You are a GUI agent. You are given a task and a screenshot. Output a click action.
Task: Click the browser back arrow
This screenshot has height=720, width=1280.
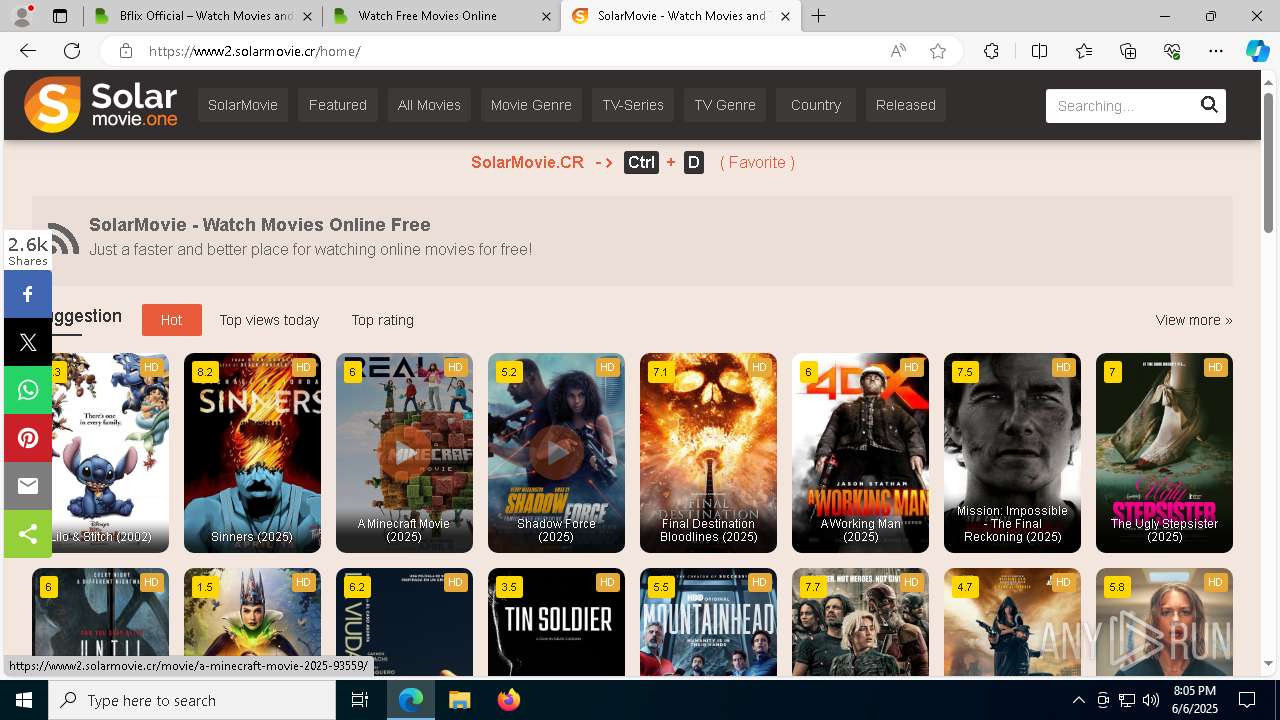tap(28, 51)
